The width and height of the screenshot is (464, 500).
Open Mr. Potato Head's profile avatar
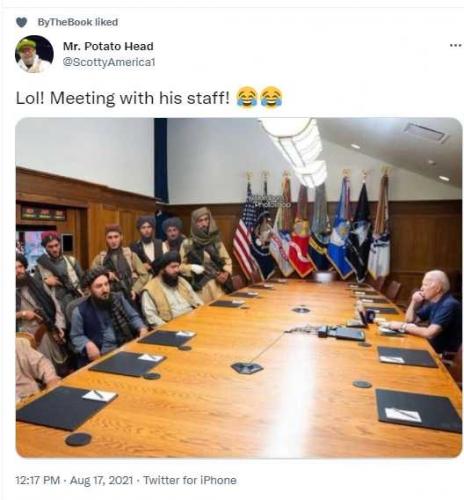click(x=34, y=54)
